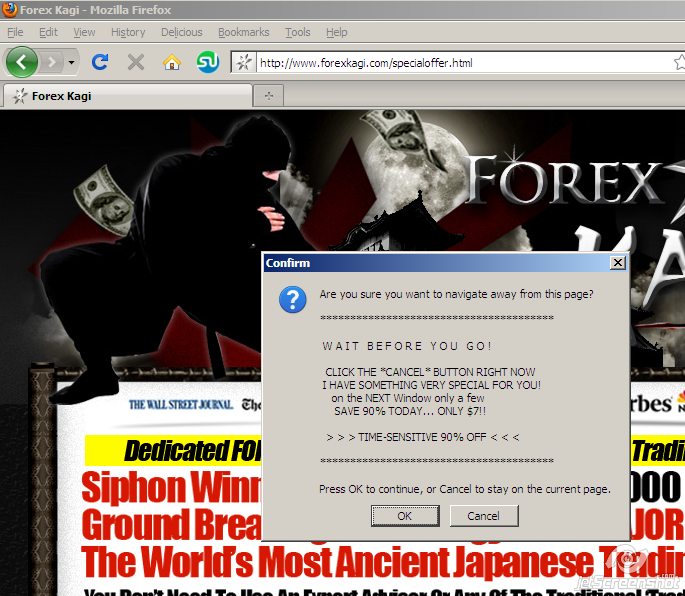The image size is (685, 596).
Task: Click the 'Ground Brea' red headline text
Action: click(171, 524)
